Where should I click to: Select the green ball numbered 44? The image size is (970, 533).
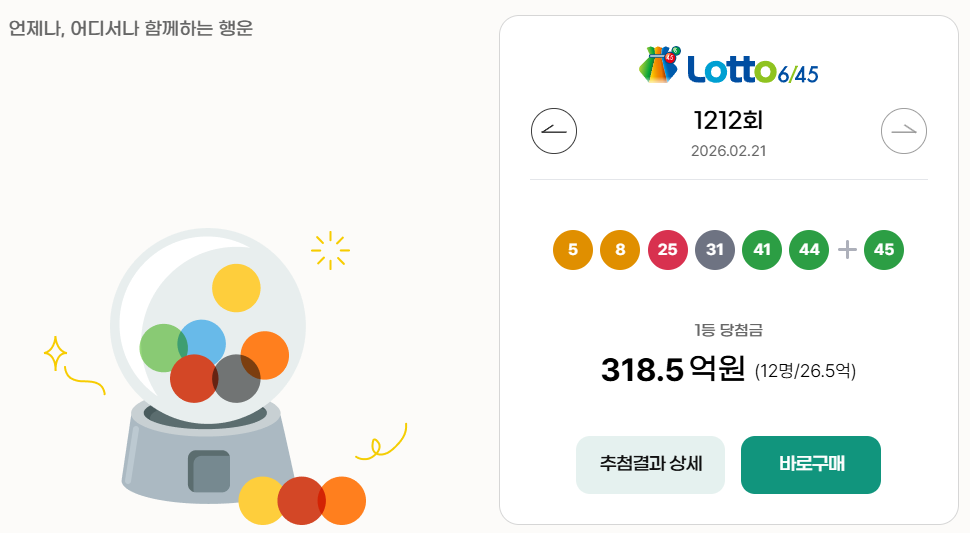809,250
